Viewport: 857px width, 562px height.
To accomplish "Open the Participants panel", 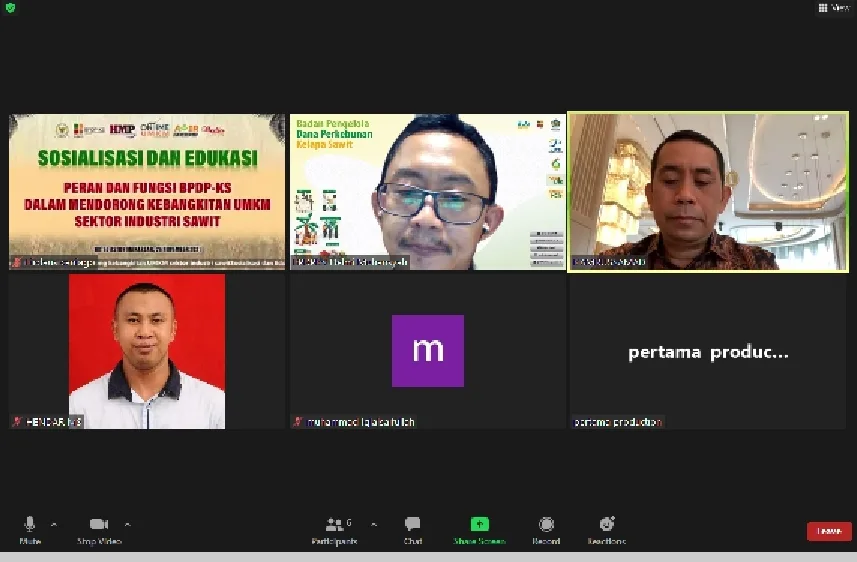I will pos(334,530).
